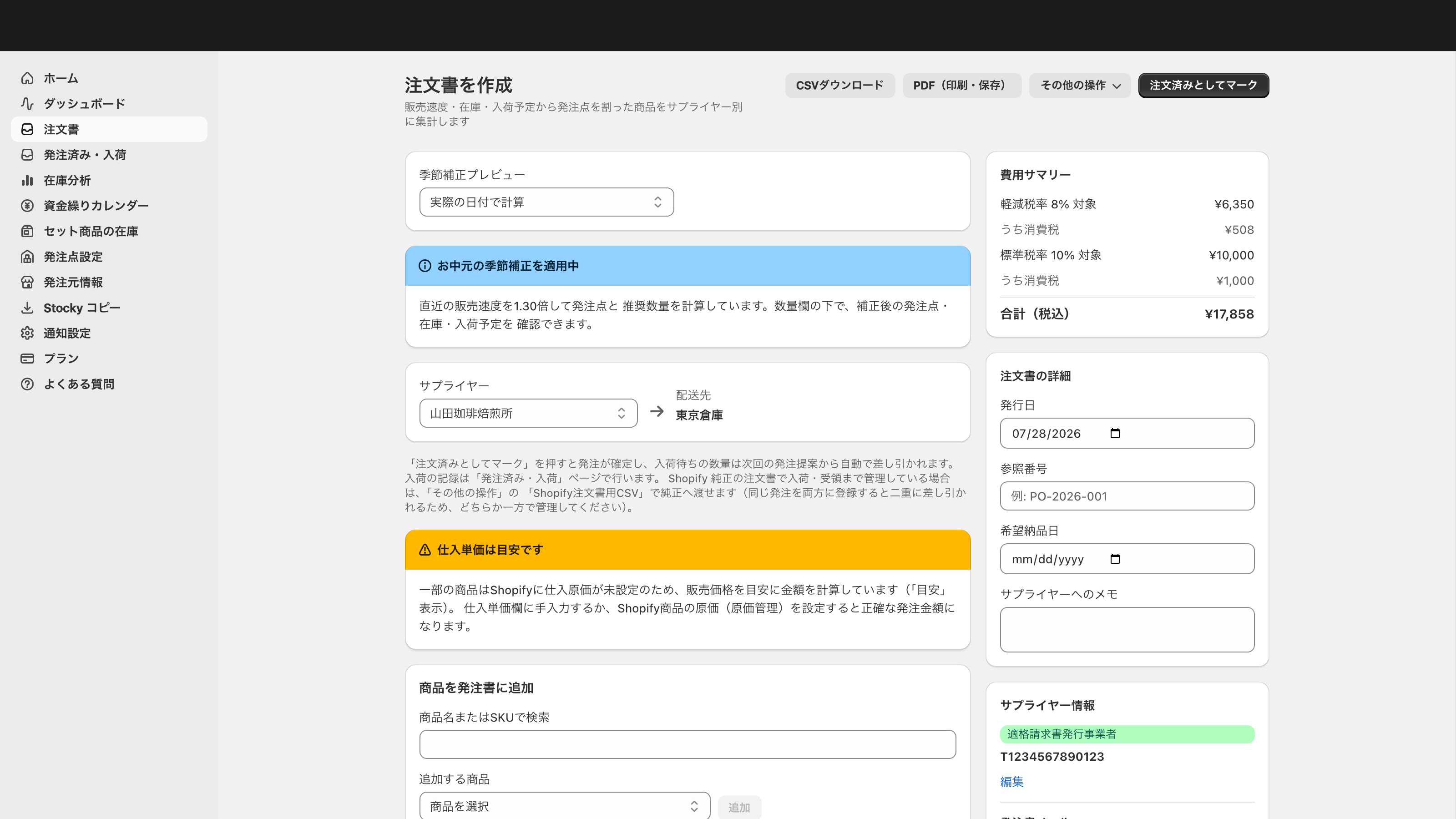Open the calendar picker for 発行日
This screenshot has height=819, width=1456.
1115,434
